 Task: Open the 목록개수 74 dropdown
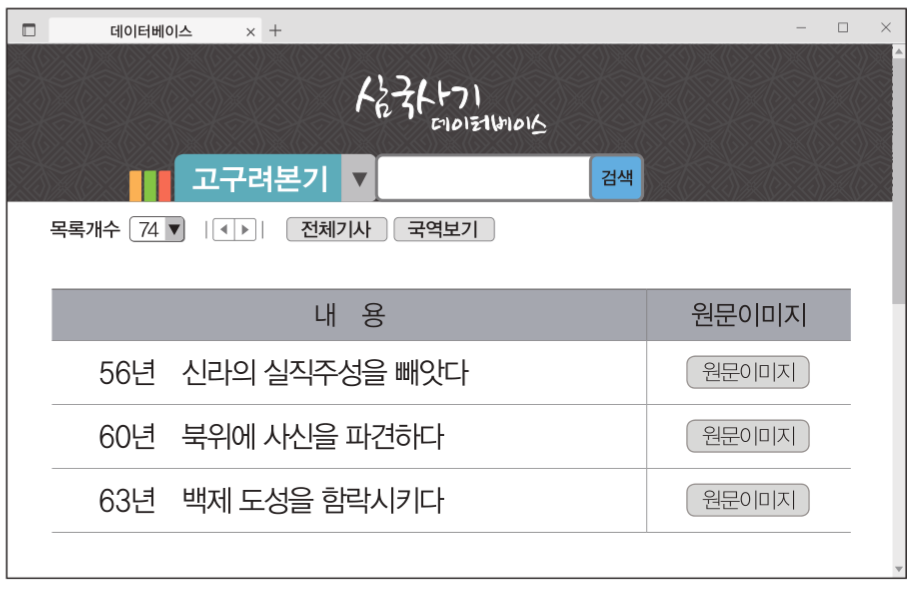click(x=155, y=229)
